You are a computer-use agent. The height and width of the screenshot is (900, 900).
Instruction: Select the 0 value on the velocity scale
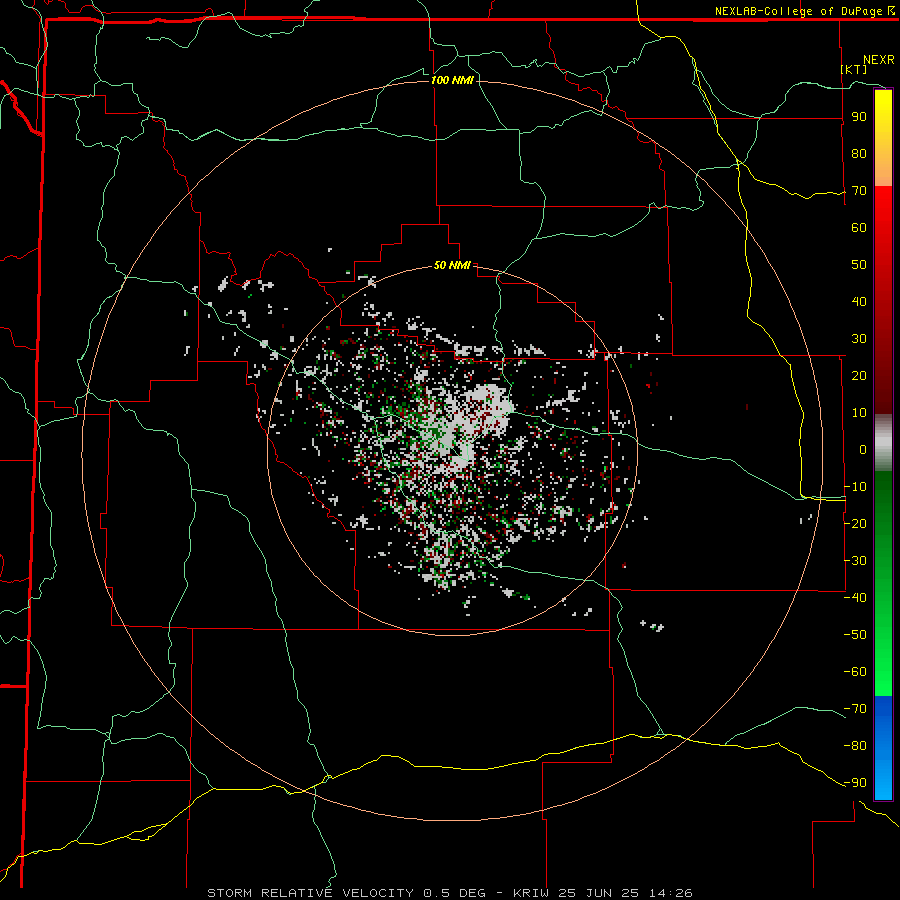point(863,450)
